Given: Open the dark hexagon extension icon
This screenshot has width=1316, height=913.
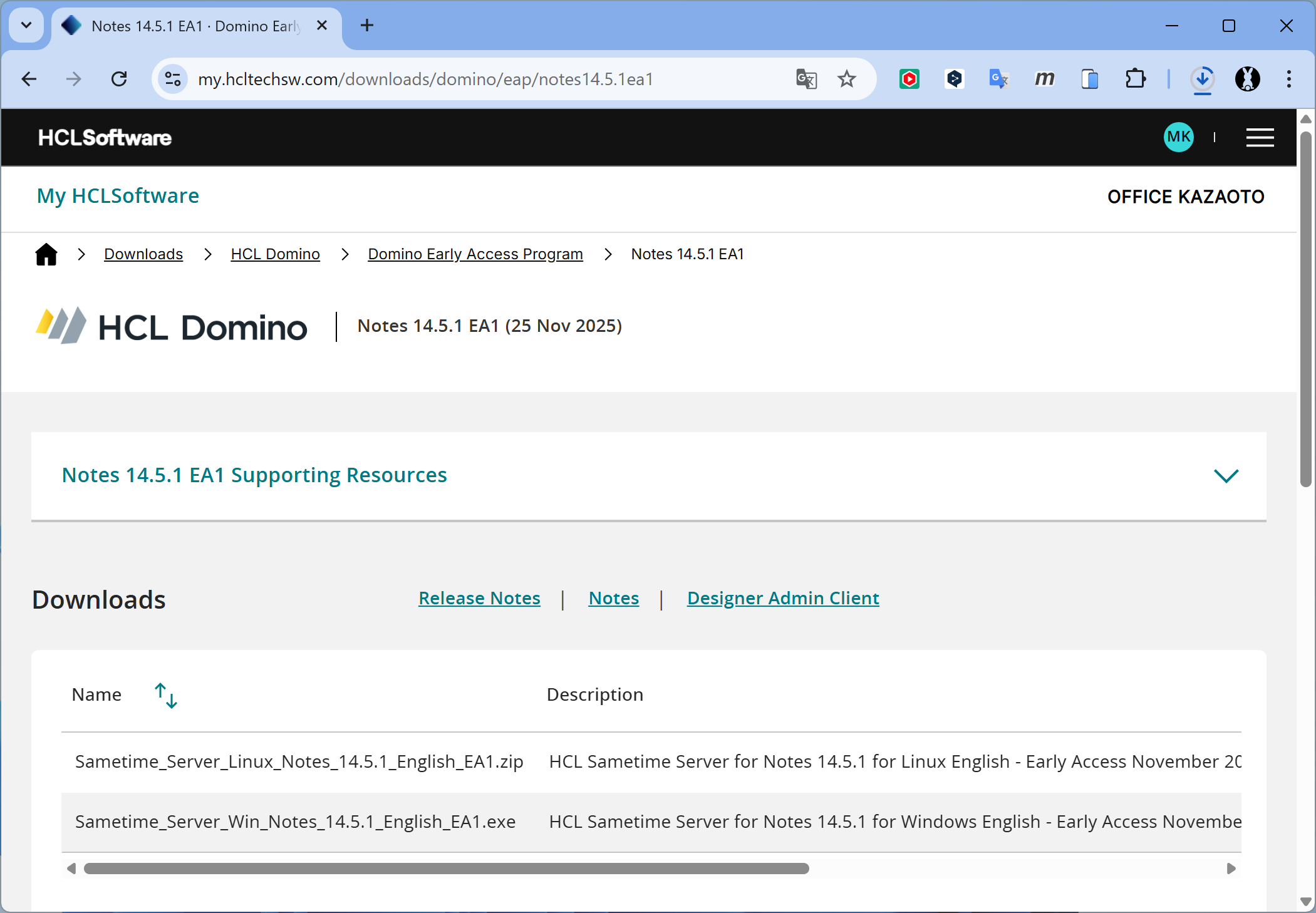Looking at the screenshot, I should tap(954, 79).
